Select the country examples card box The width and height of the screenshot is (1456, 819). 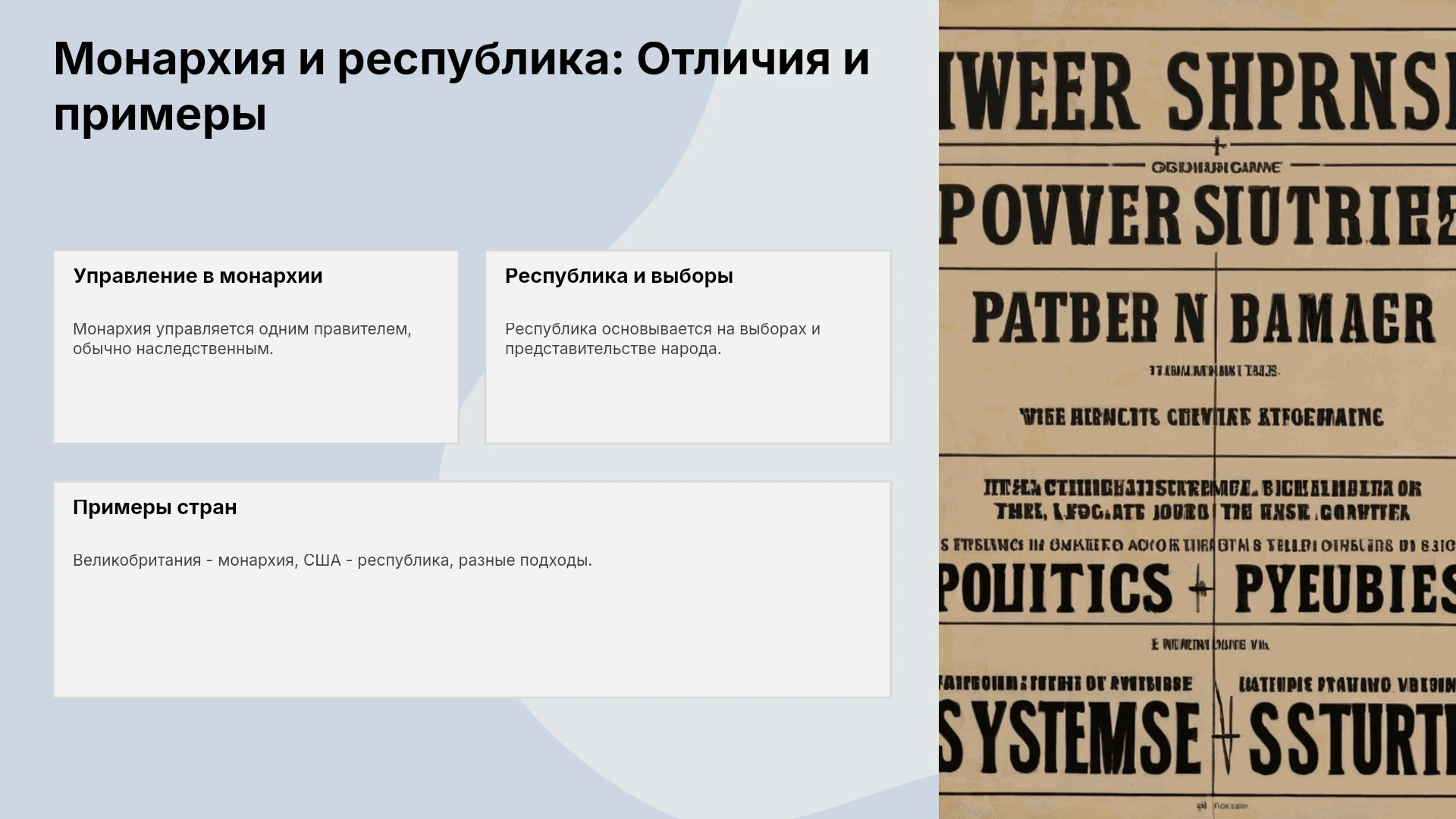pyautogui.click(x=472, y=589)
